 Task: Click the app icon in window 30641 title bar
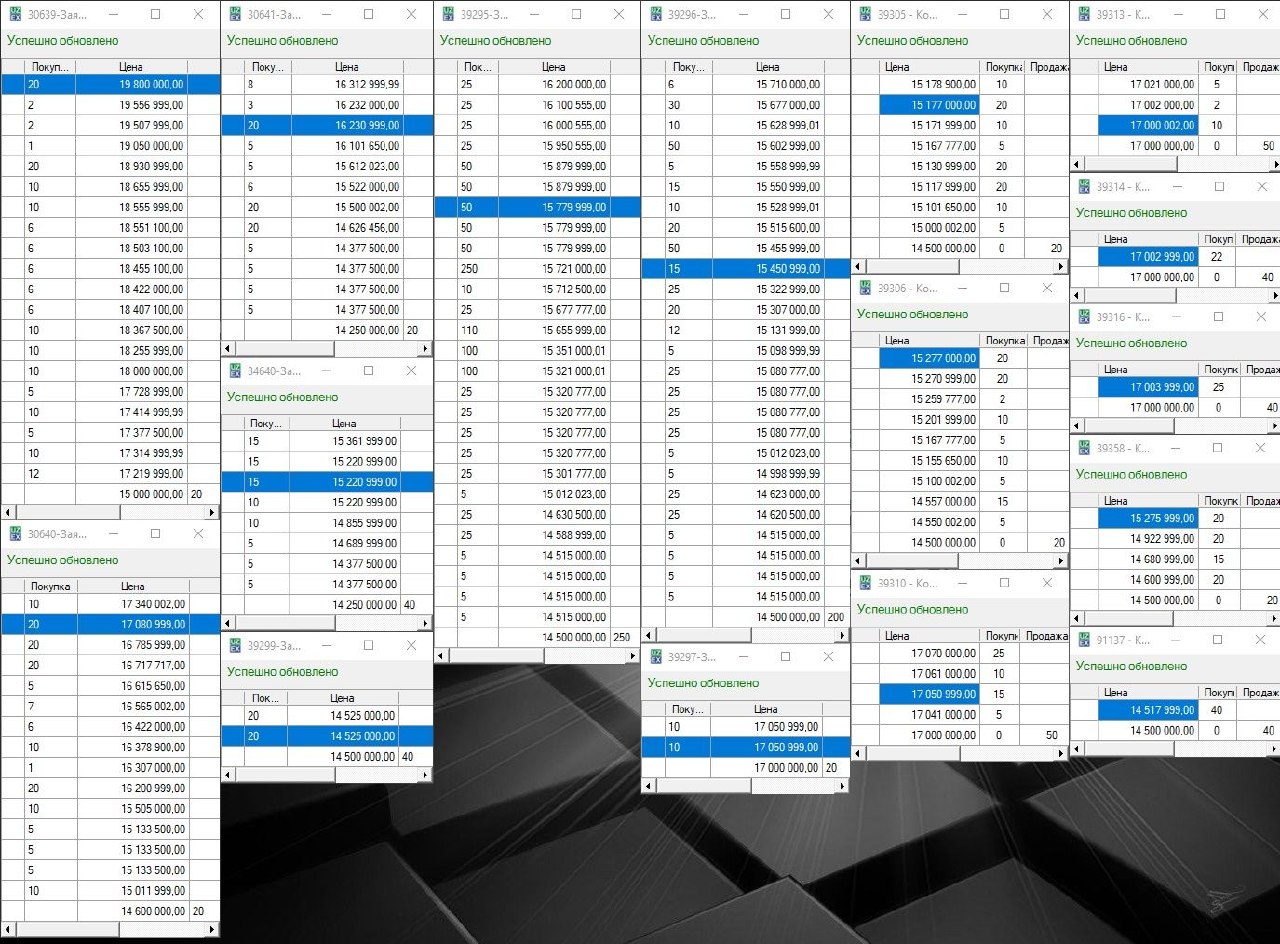[235, 15]
